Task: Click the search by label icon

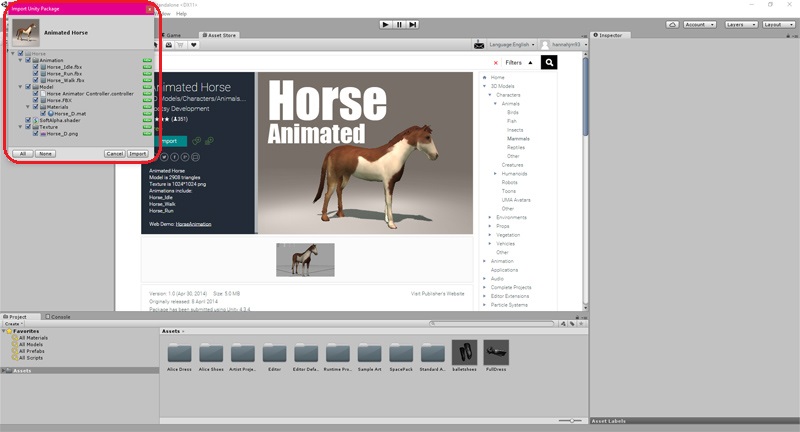Action: 572,324
